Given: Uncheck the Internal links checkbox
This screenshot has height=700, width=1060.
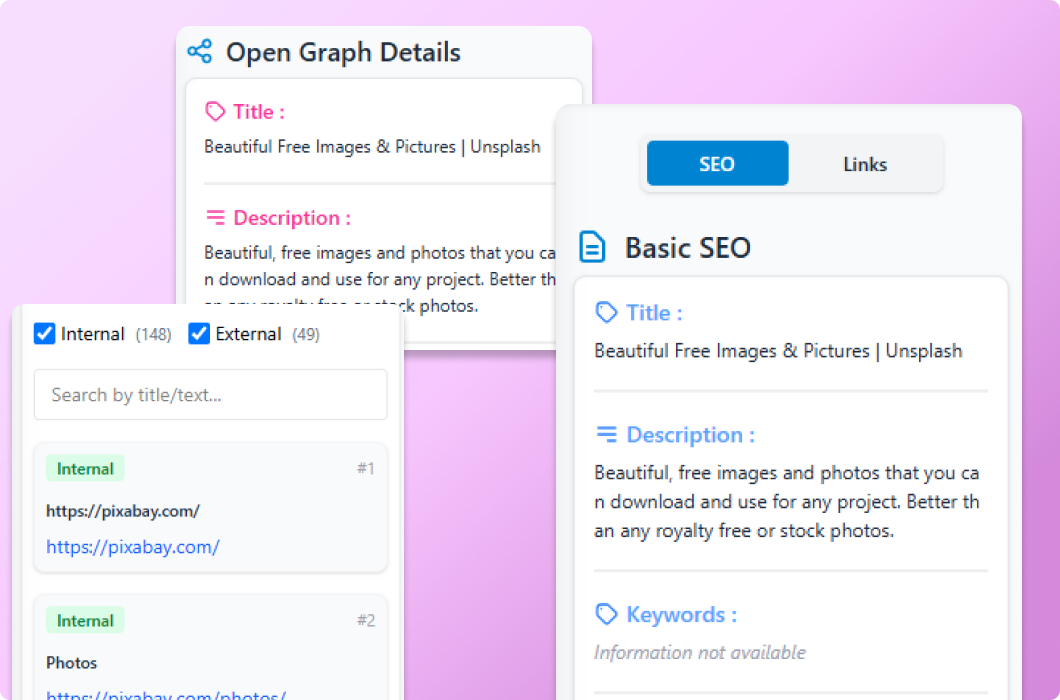Looking at the screenshot, I should [45, 334].
